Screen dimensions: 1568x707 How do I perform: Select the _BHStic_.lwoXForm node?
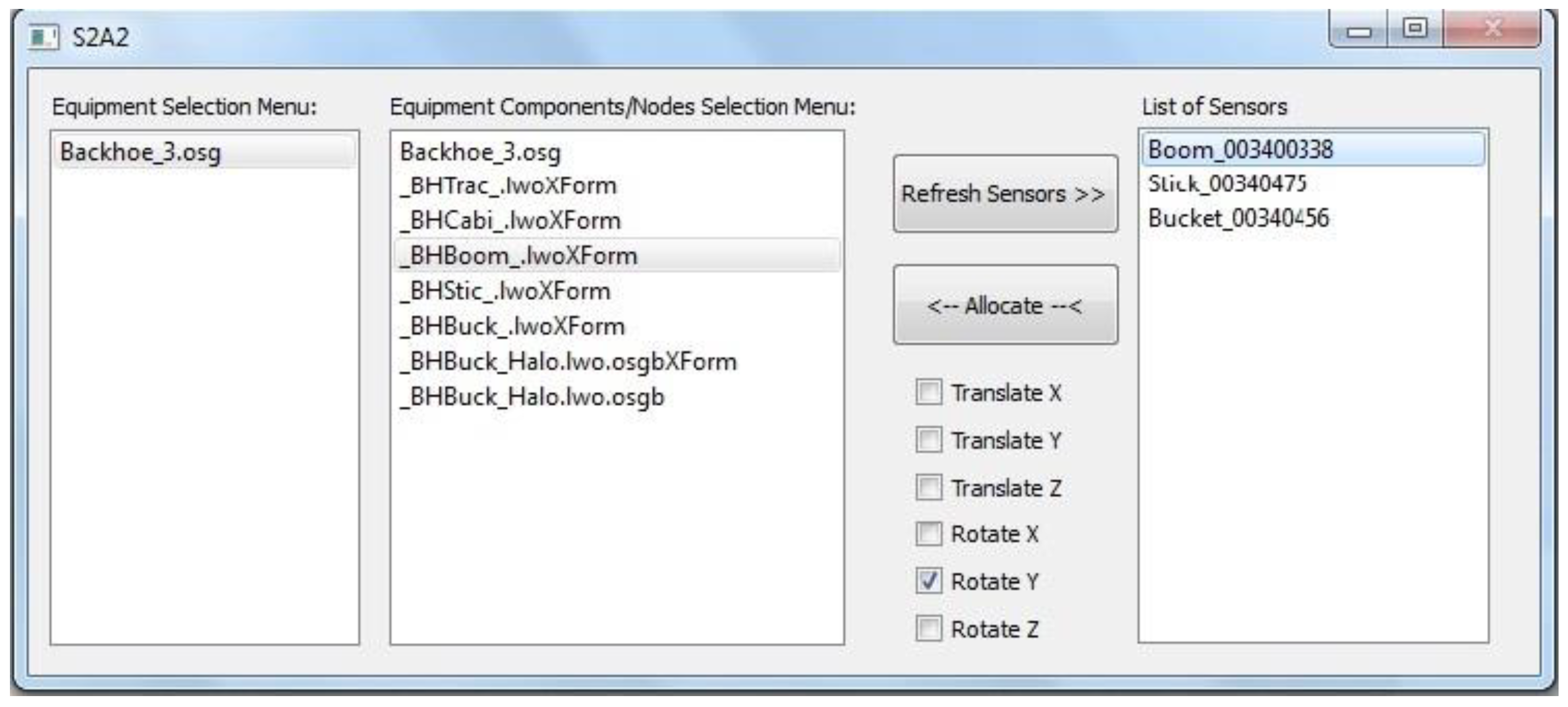(505, 291)
